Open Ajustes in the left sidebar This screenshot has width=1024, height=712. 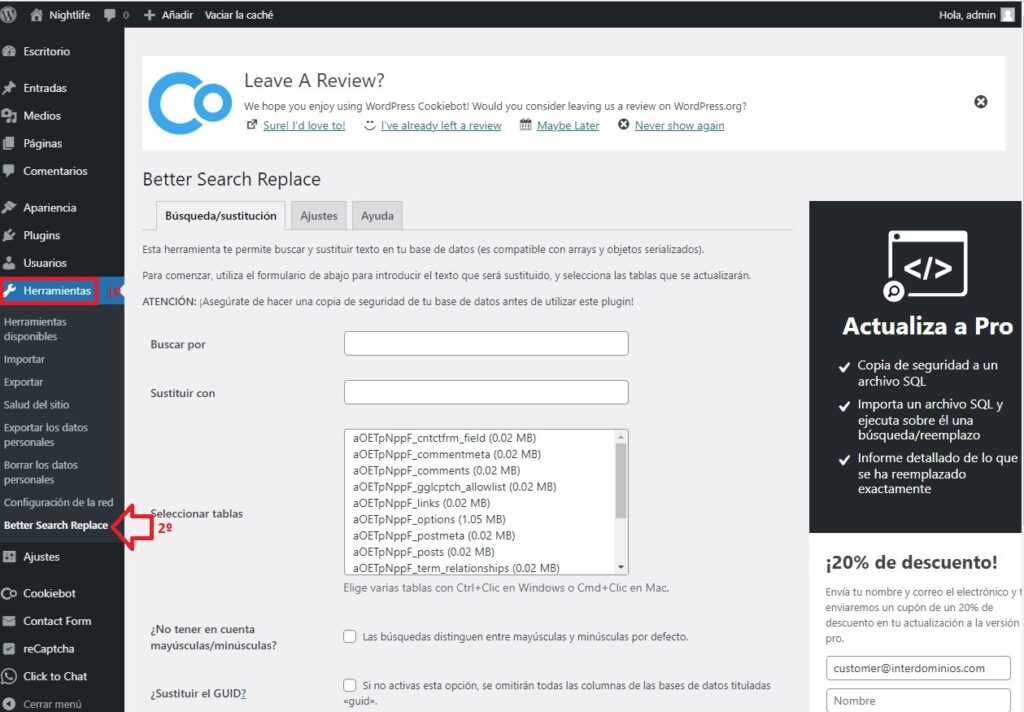click(41, 557)
